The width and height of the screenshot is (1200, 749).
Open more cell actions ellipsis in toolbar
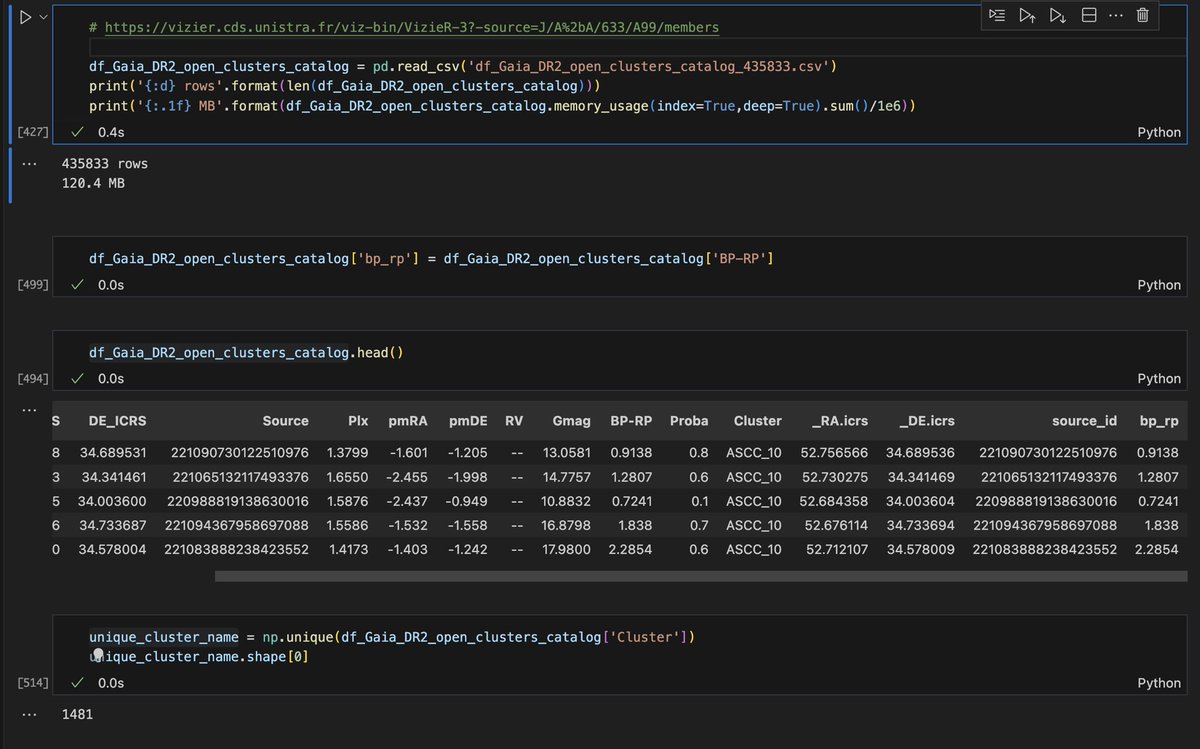1116,15
